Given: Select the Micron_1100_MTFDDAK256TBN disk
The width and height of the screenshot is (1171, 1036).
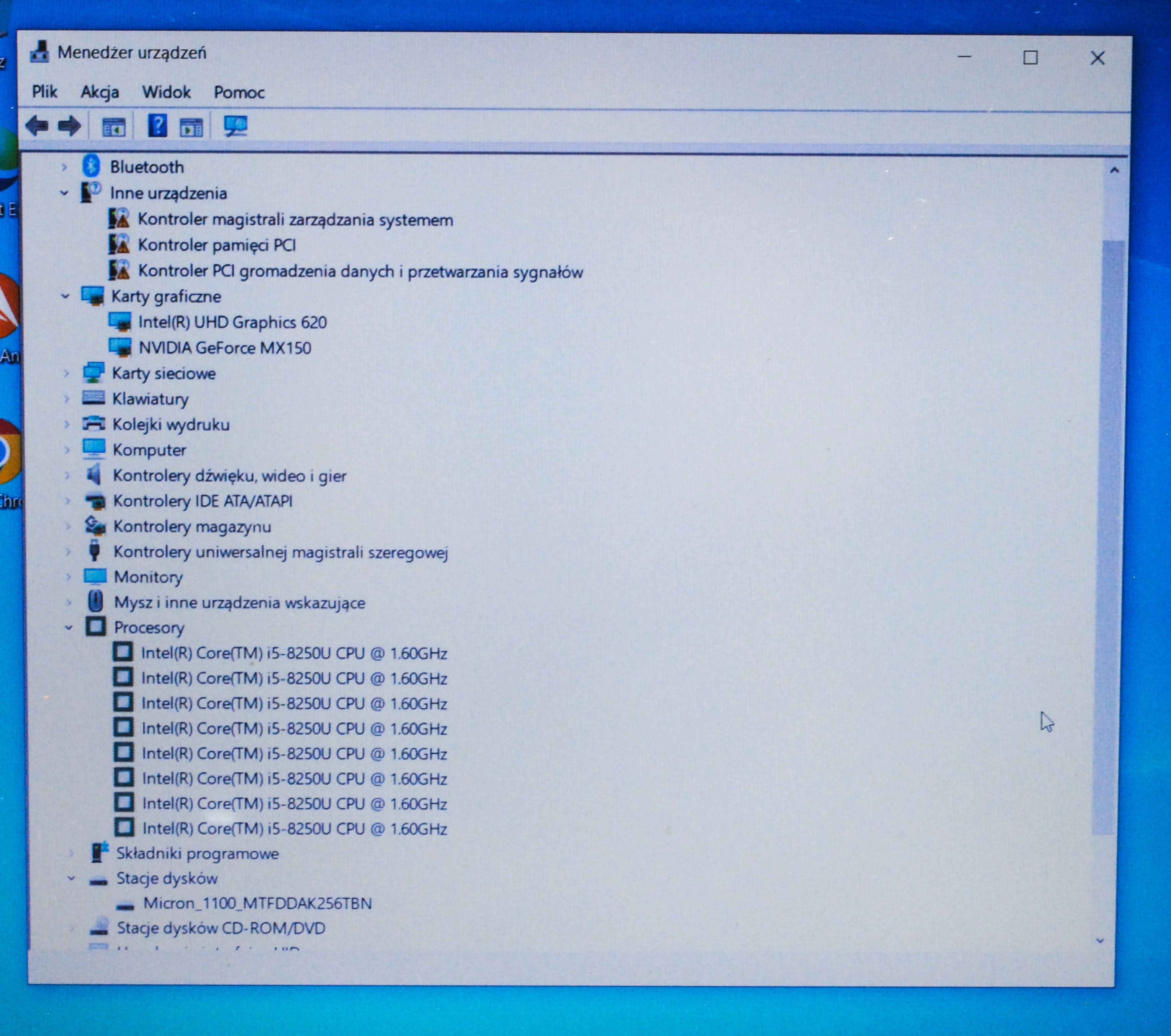Looking at the screenshot, I should pyautogui.click(x=258, y=904).
